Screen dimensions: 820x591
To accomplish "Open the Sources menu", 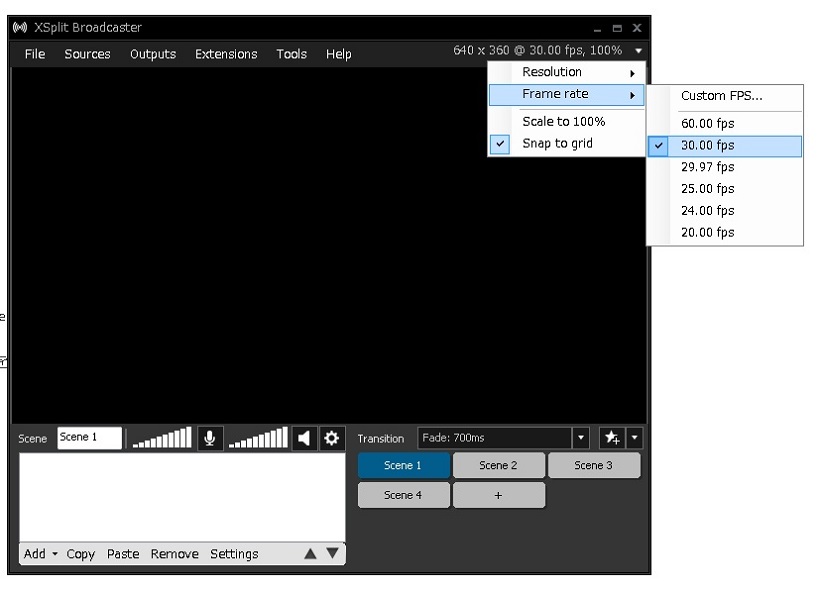I will 87,54.
